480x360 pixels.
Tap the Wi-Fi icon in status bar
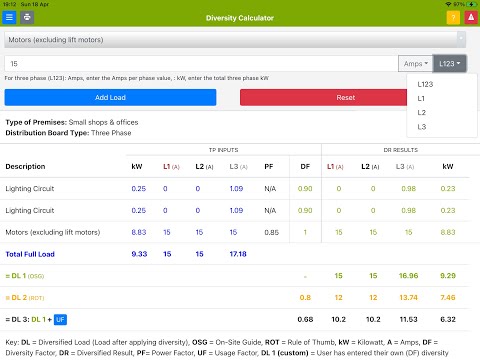click(x=448, y=4)
